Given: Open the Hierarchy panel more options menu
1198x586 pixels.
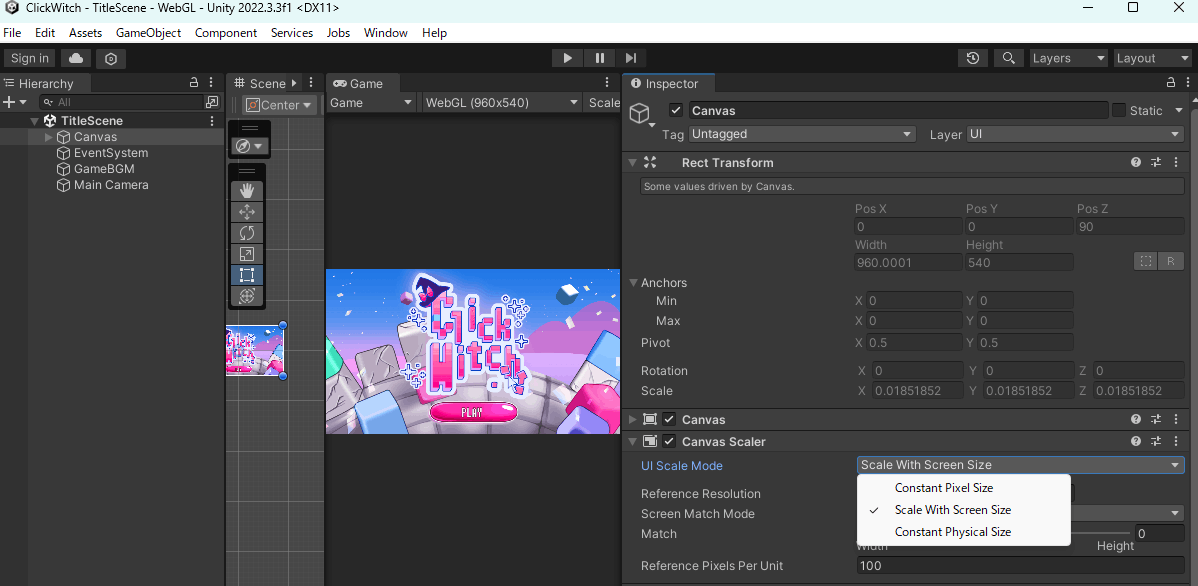Looking at the screenshot, I should [x=212, y=83].
